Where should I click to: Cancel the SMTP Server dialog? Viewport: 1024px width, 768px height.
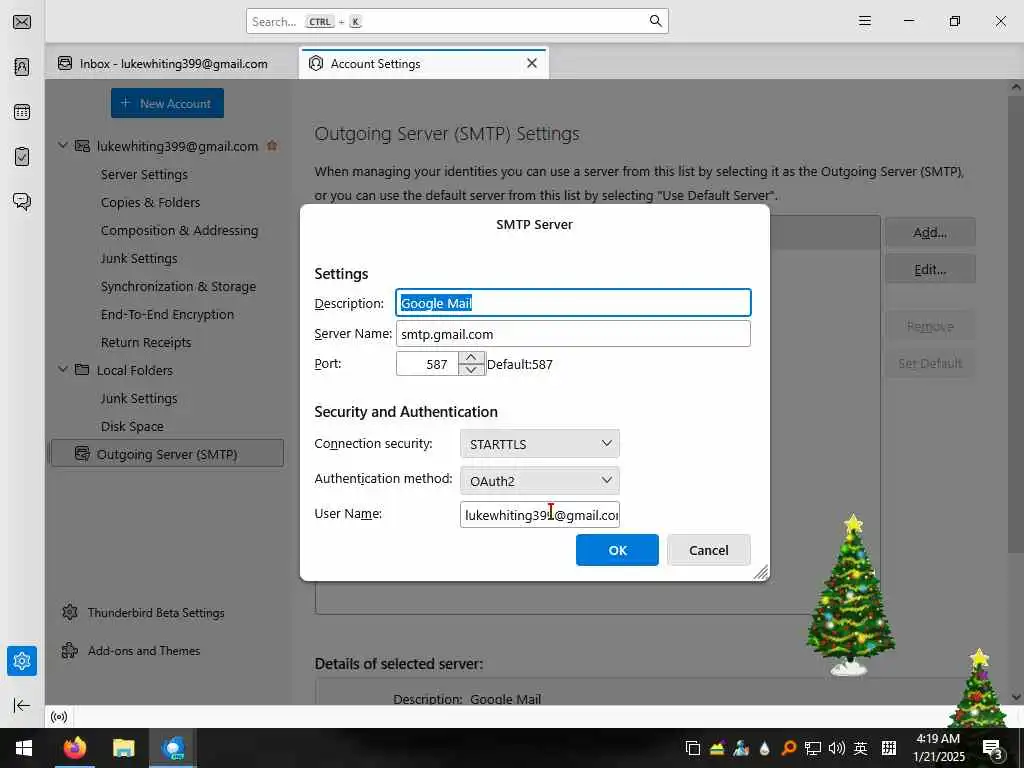[x=709, y=550]
